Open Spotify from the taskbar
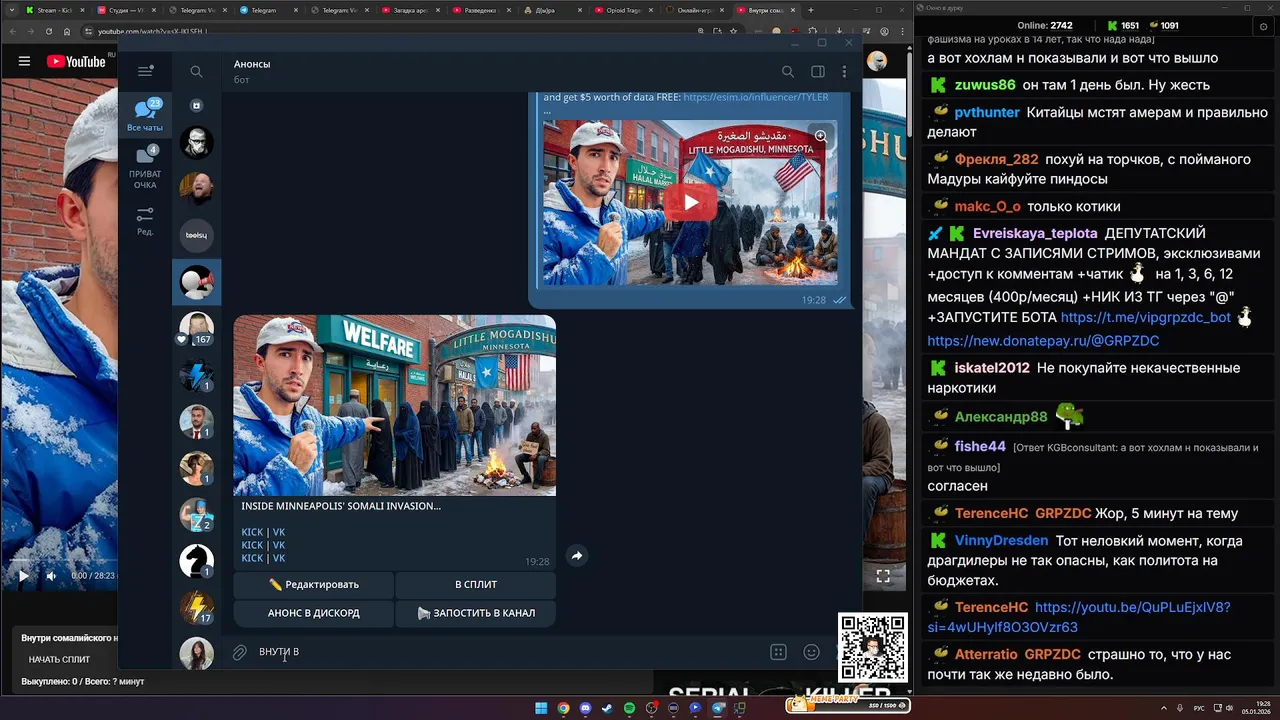The height and width of the screenshot is (720, 1280). click(x=629, y=708)
